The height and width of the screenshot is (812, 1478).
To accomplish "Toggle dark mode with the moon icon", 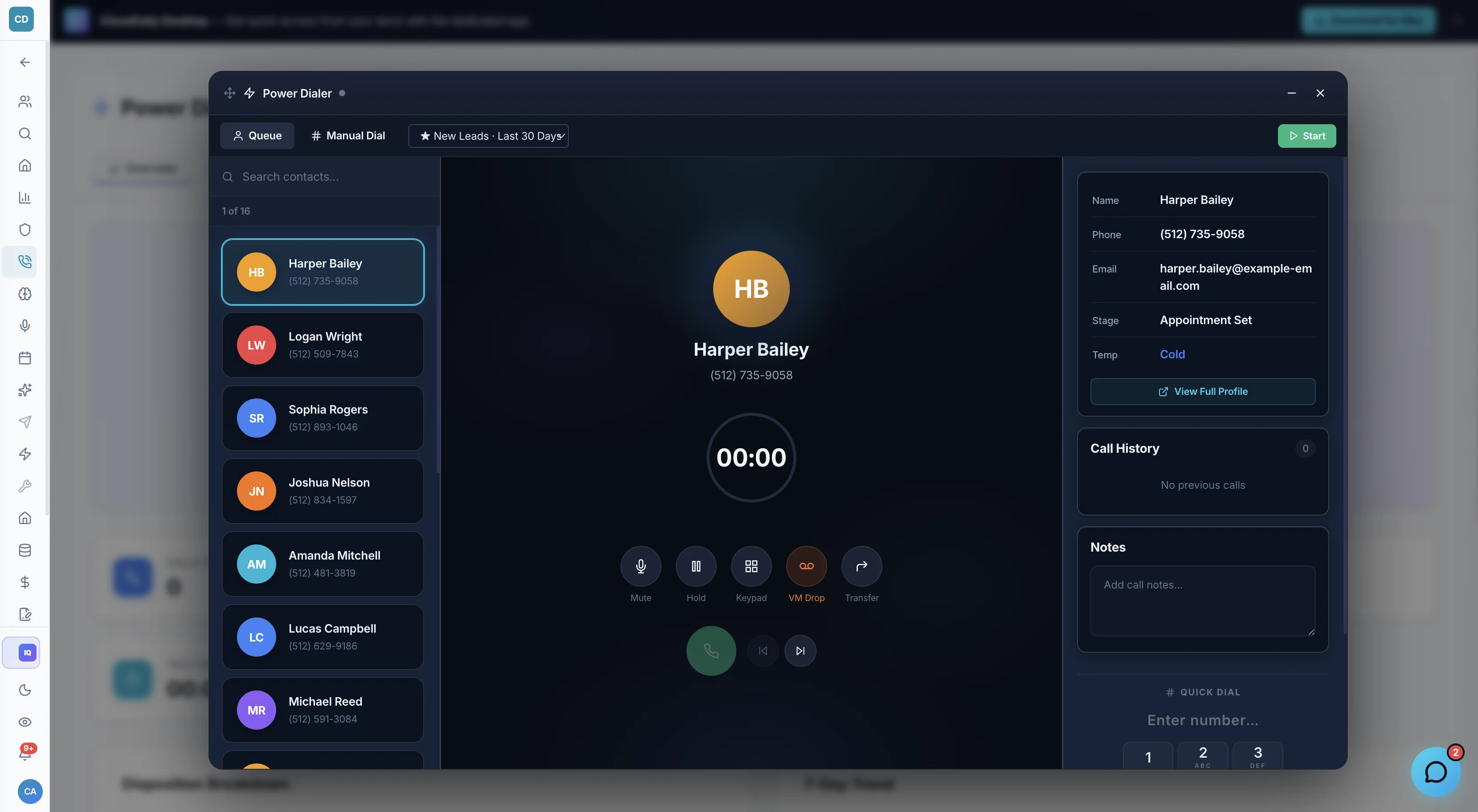I will click(24, 690).
